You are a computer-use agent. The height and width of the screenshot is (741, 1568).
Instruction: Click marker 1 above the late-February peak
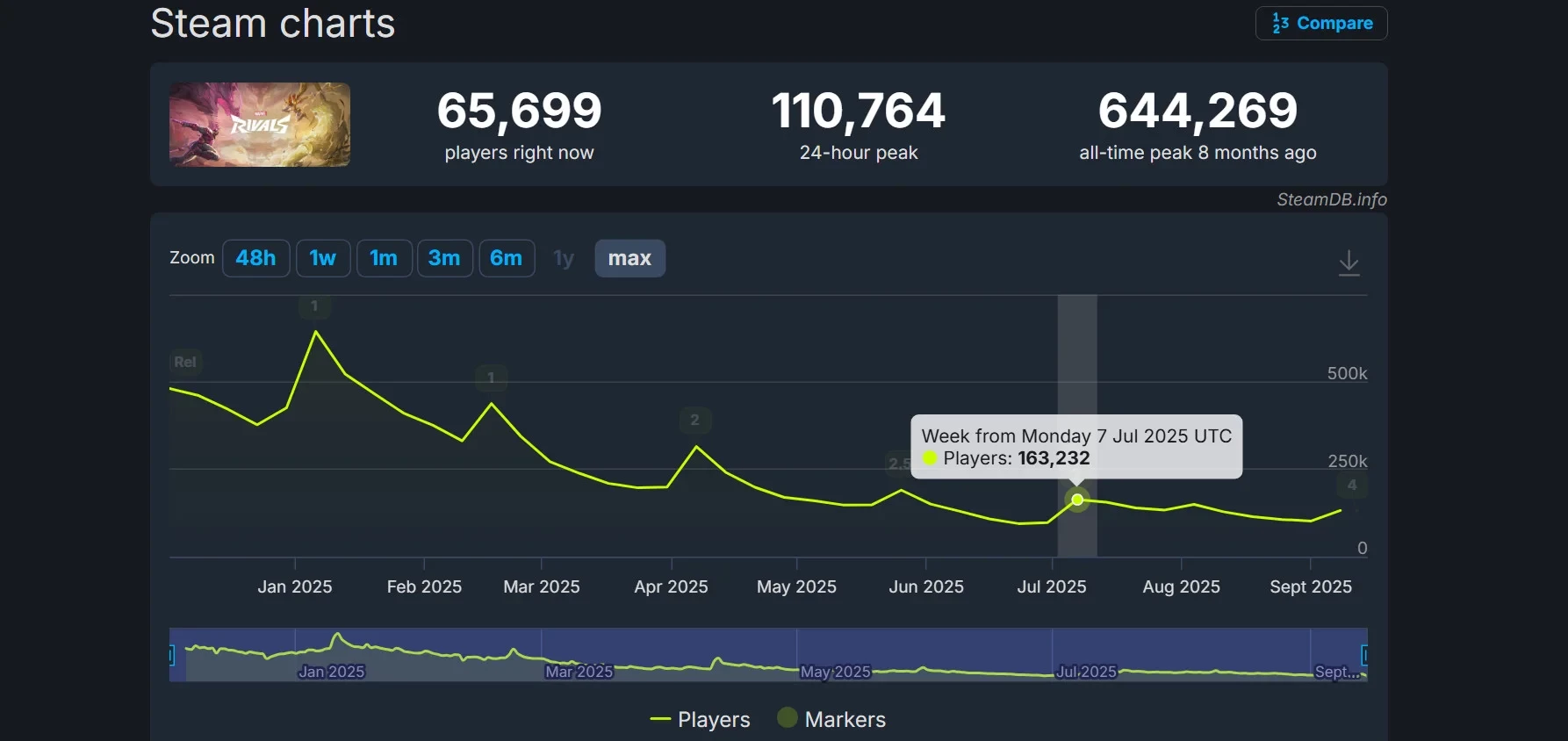coord(491,378)
